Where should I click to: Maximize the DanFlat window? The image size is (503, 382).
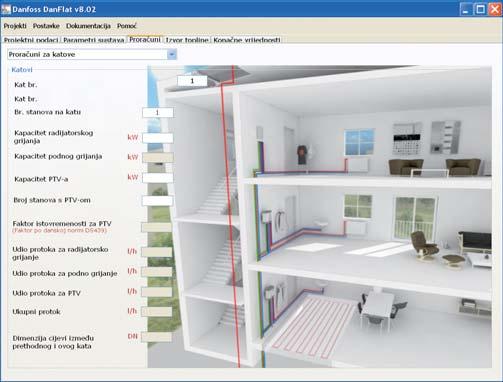(481, 9)
